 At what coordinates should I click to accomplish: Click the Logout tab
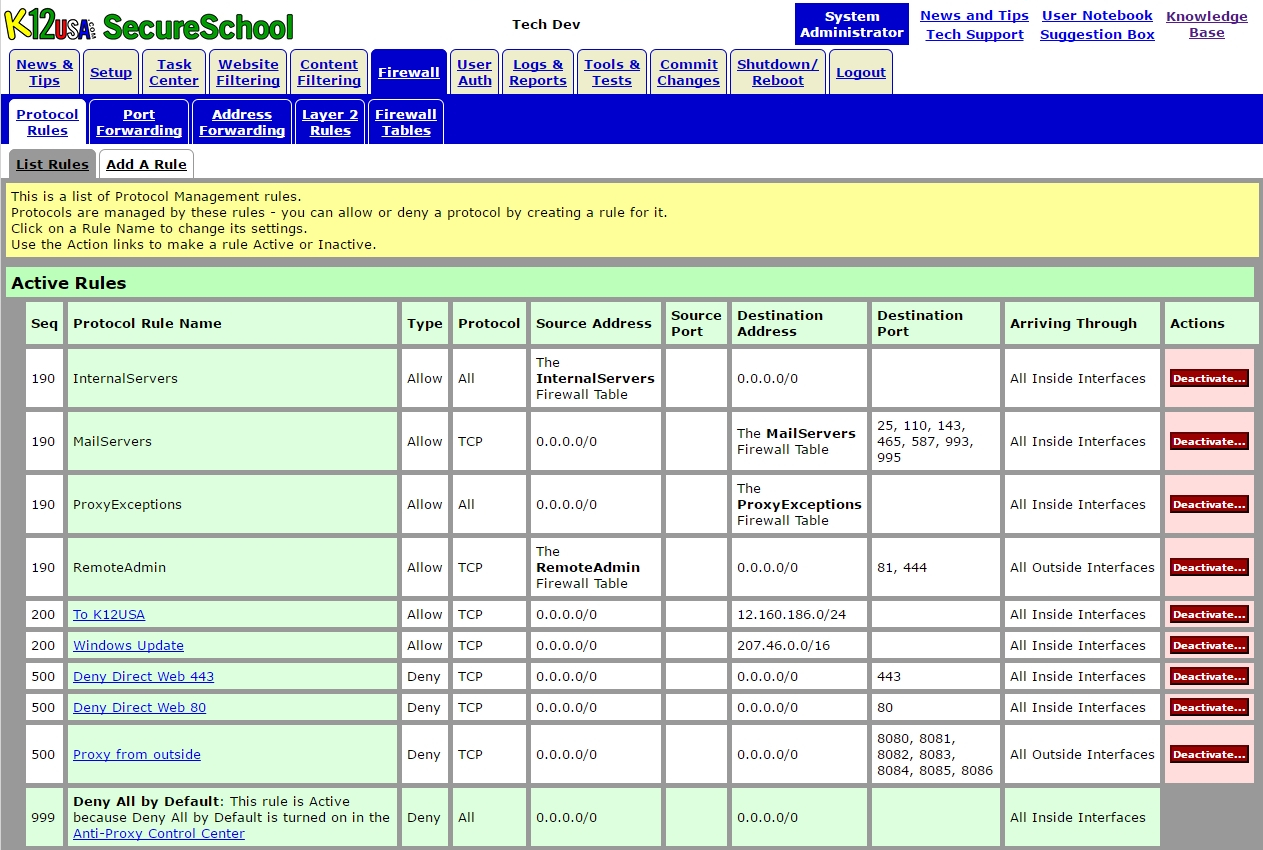(x=860, y=72)
